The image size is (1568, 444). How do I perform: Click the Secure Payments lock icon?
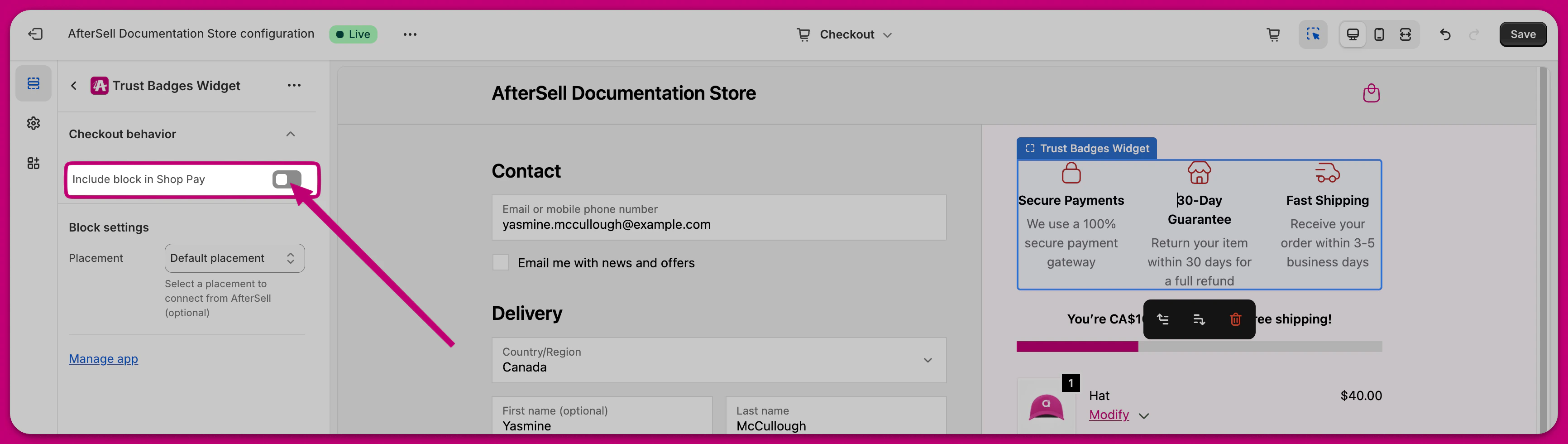point(1071,173)
